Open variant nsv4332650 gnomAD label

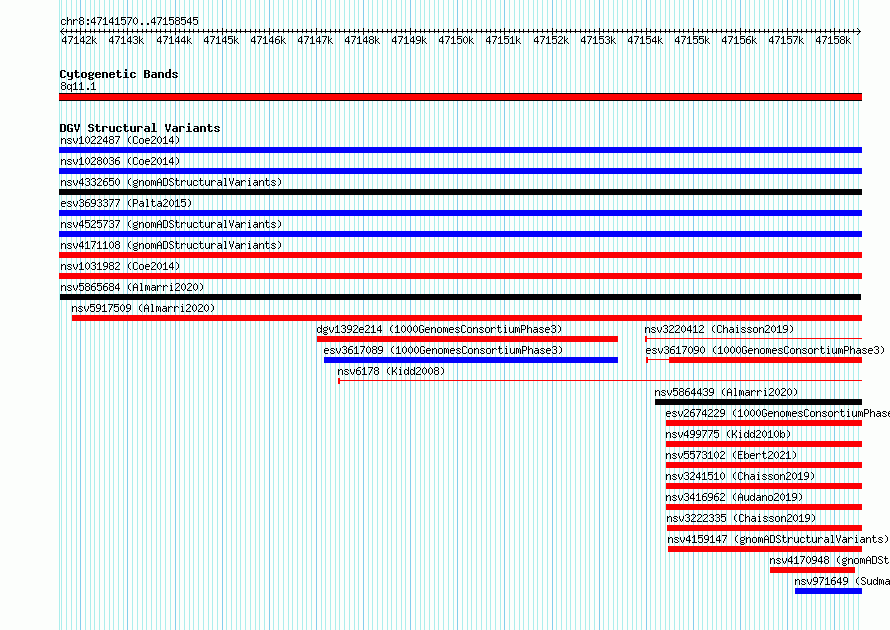[171, 182]
